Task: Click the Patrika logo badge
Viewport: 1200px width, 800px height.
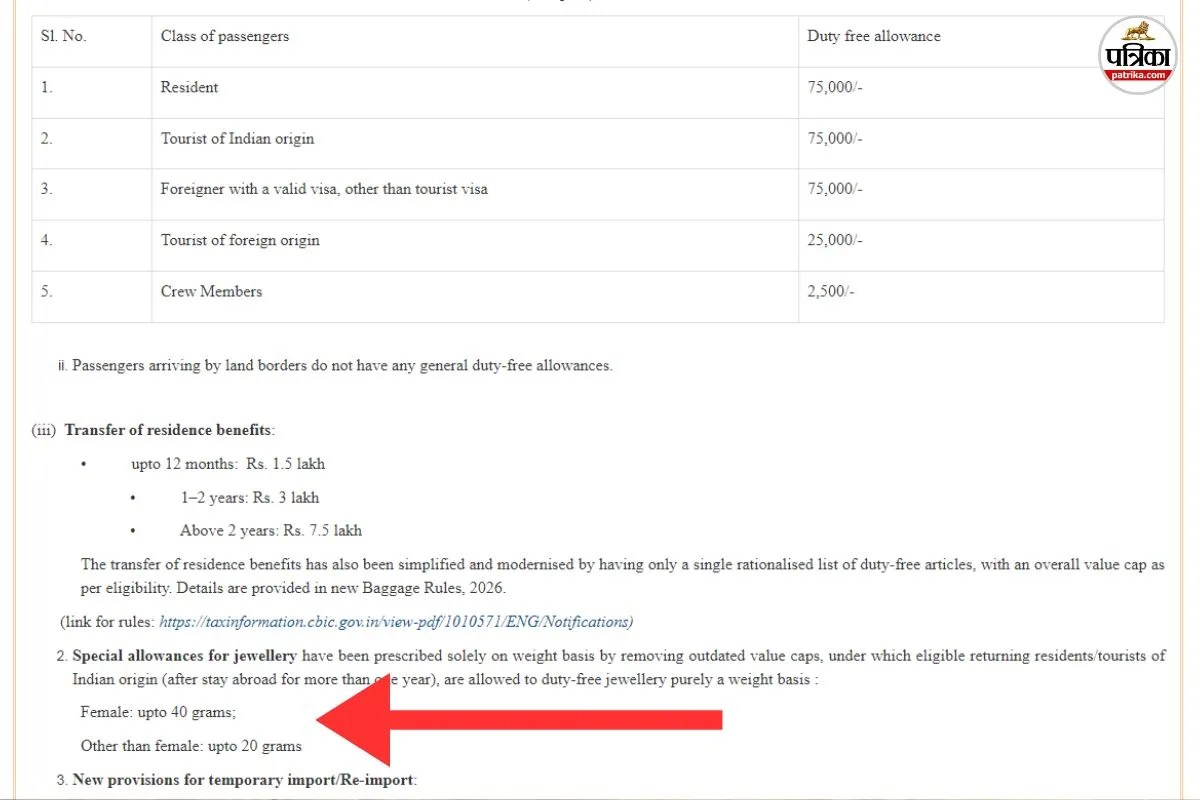Action: coord(1138,55)
